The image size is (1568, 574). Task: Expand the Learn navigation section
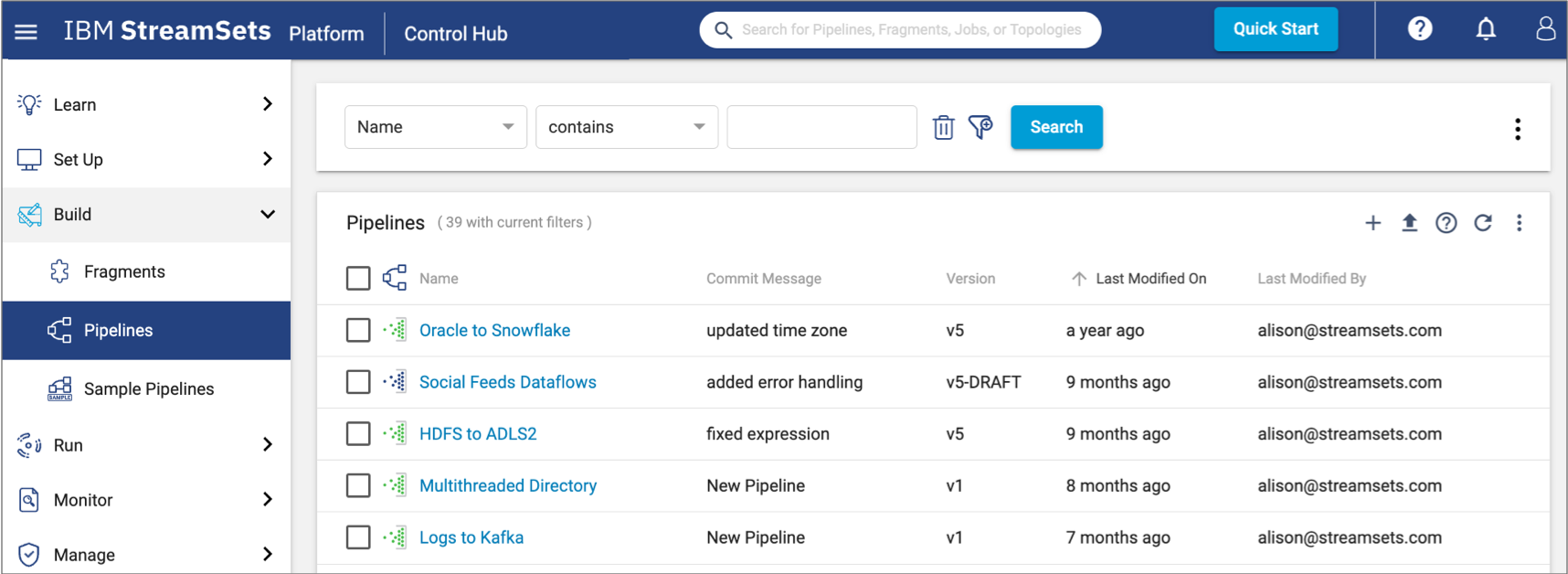146,104
